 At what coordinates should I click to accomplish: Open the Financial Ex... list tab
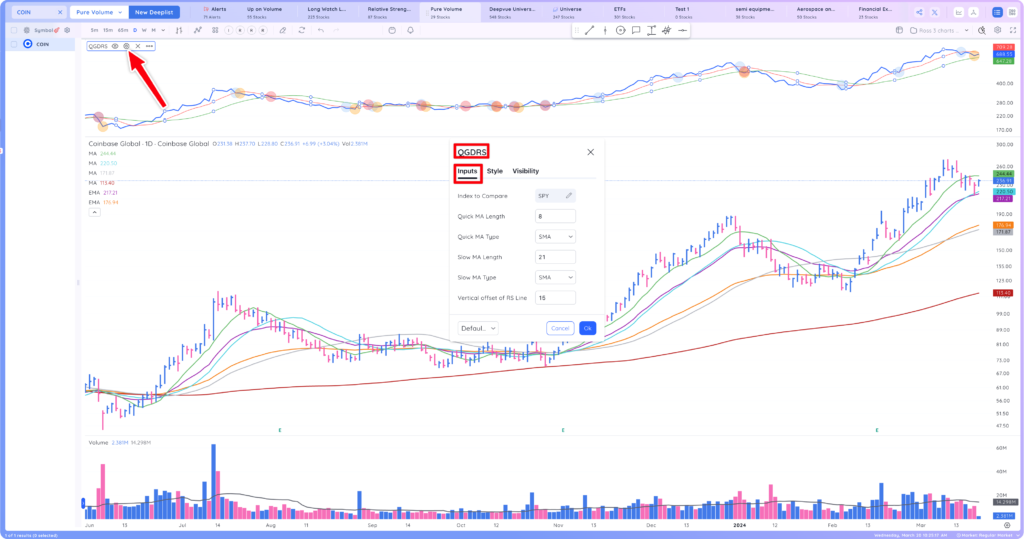click(x=875, y=12)
